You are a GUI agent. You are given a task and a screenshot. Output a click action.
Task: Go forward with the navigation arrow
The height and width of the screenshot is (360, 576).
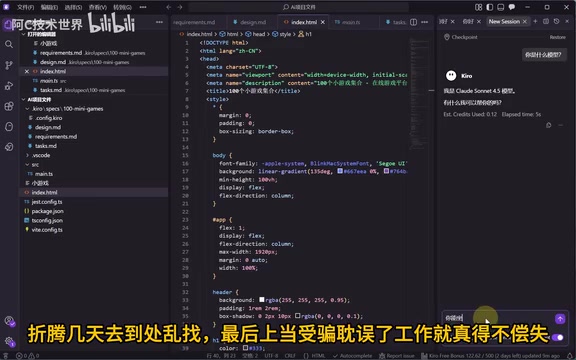180,7
